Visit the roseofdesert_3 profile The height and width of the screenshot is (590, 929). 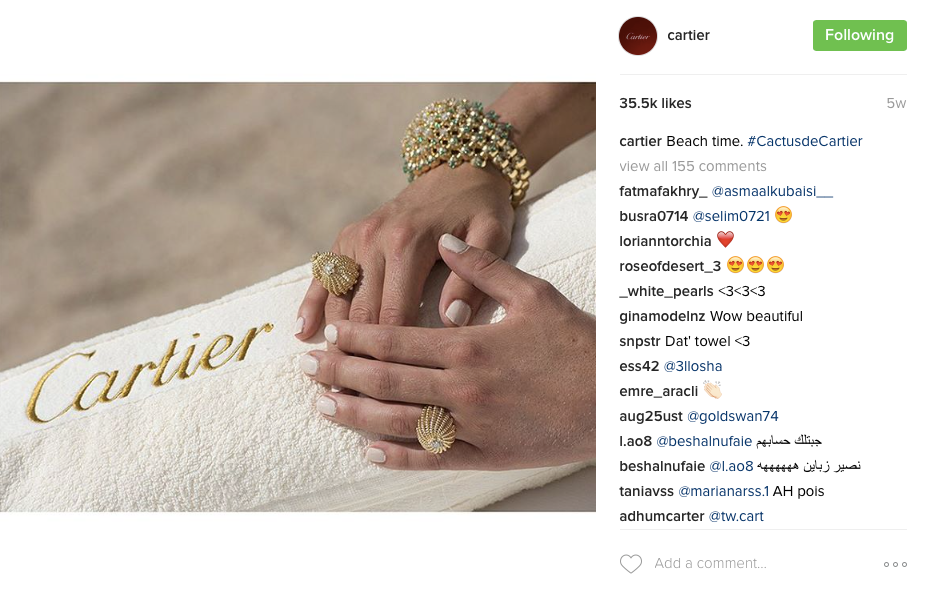pos(670,267)
